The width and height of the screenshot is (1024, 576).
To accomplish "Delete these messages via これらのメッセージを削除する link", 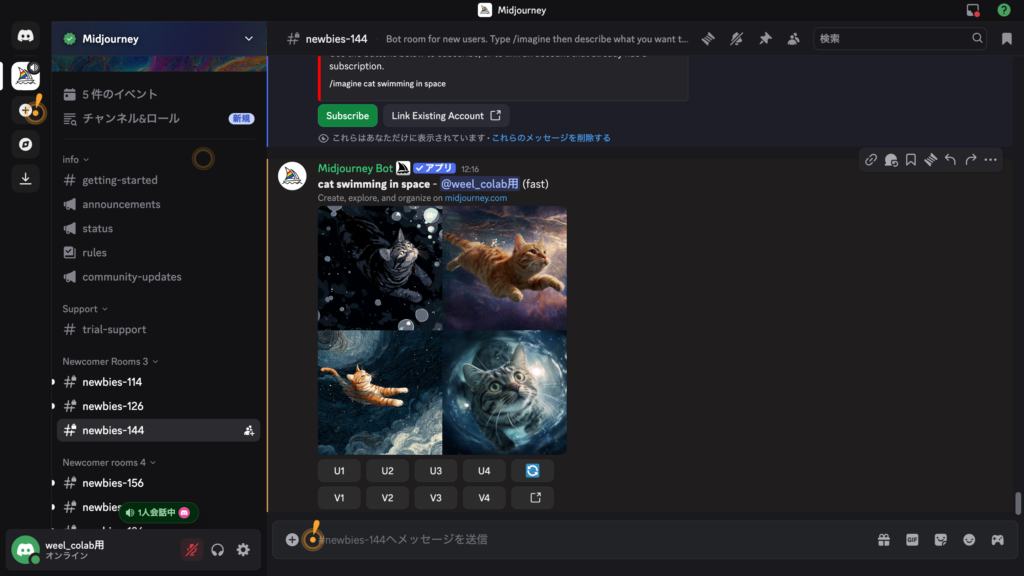I will [x=551, y=138].
